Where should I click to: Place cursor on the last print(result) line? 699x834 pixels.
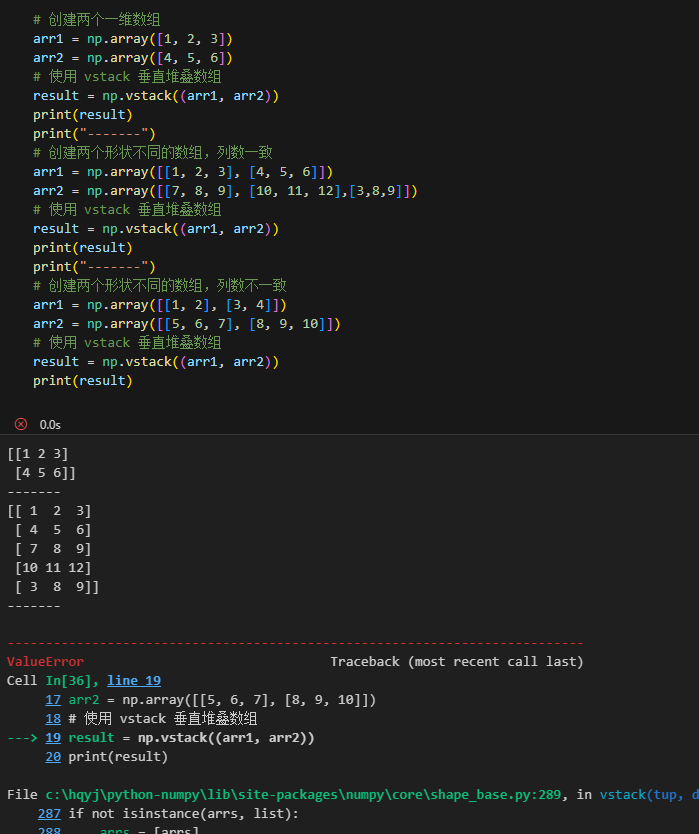pos(82,381)
